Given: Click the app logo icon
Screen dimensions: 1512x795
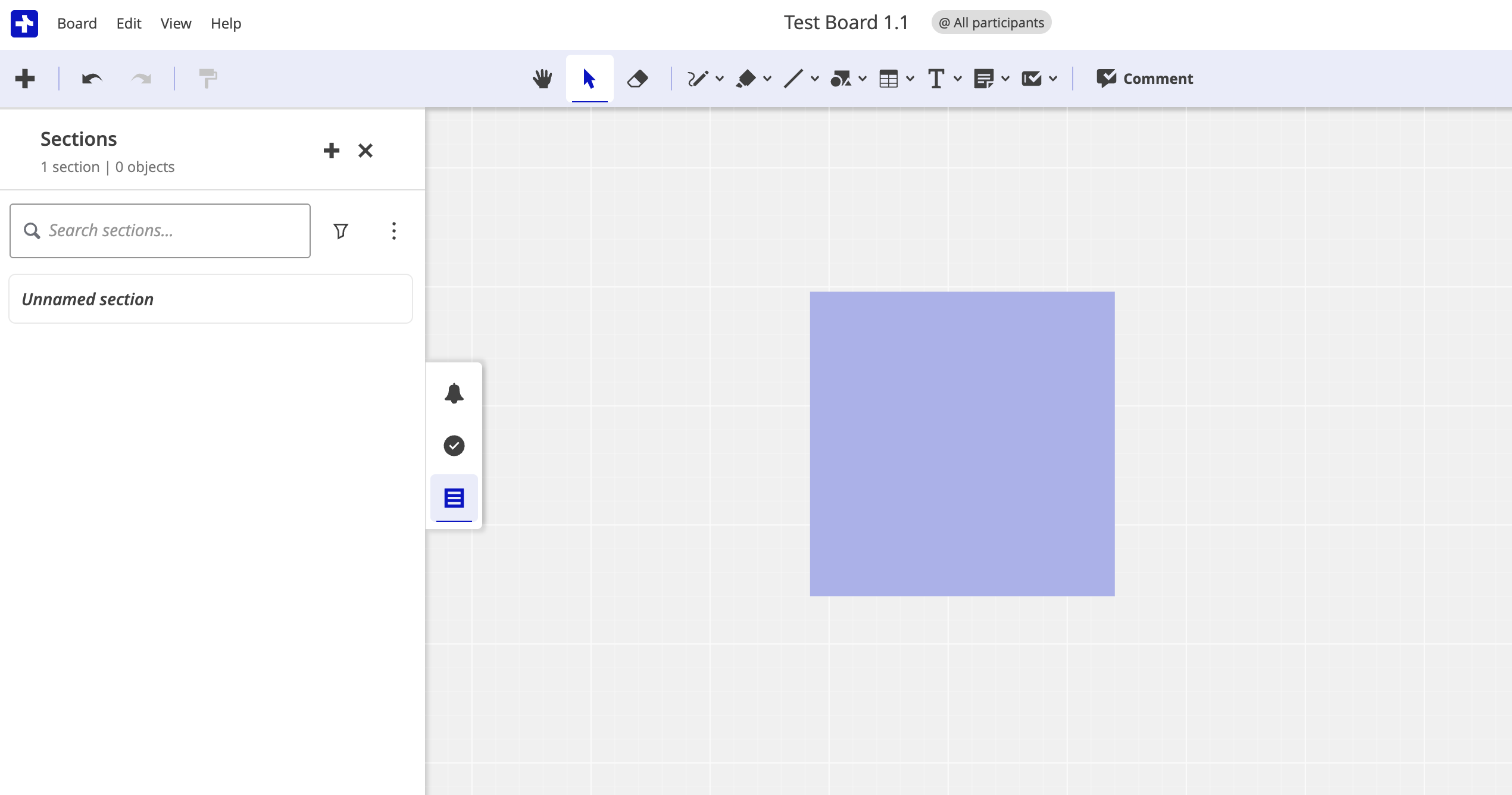Looking at the screenshot, I should (x=24, y=23).
